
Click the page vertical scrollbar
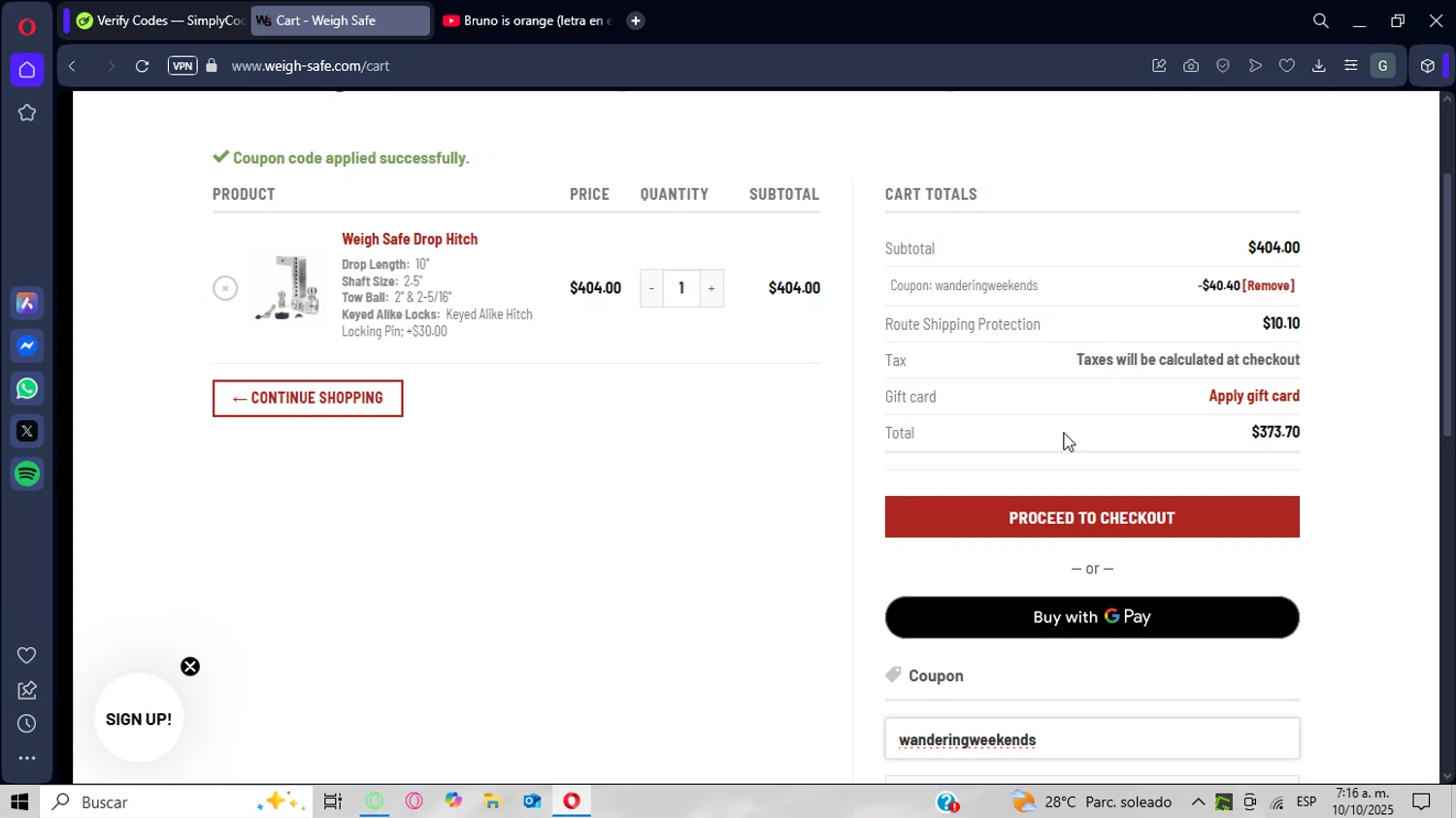(x=1447, y=306)
